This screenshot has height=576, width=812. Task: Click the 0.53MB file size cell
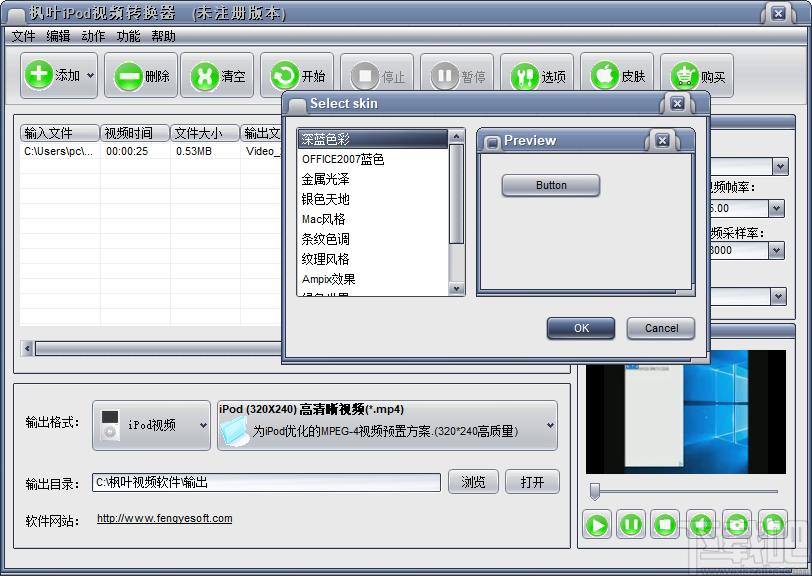click(194, 151)
